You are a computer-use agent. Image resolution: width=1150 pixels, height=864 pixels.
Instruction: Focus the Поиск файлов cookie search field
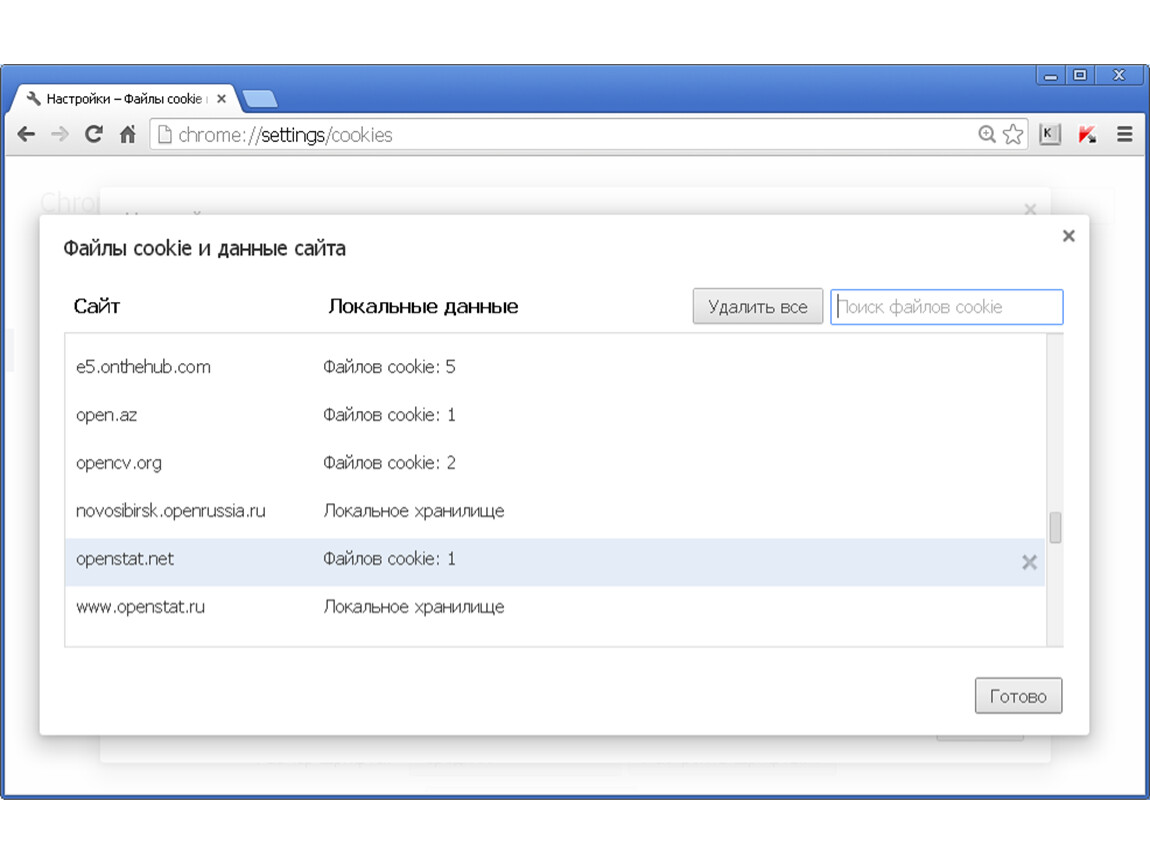pyautogui.click(x=946, y=307)
